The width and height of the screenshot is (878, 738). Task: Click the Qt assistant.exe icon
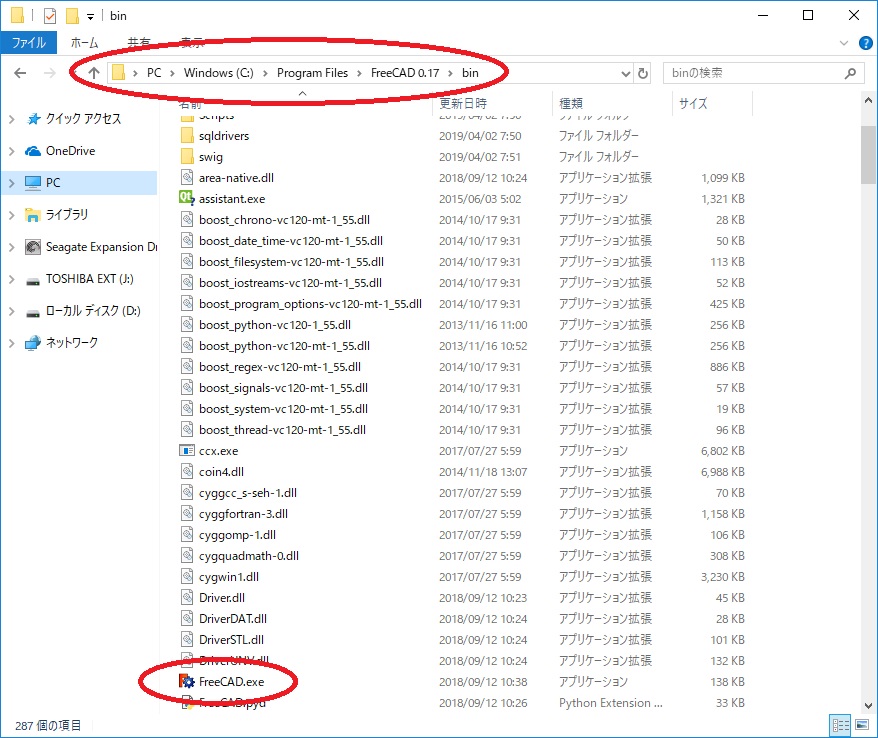[x=186, y=198]
